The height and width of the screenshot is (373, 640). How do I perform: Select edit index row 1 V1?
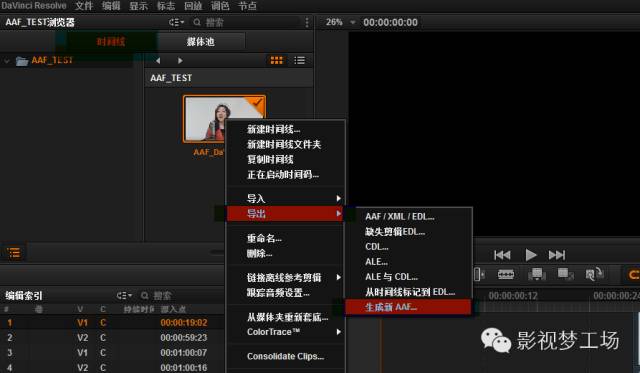tap(112, 322)
